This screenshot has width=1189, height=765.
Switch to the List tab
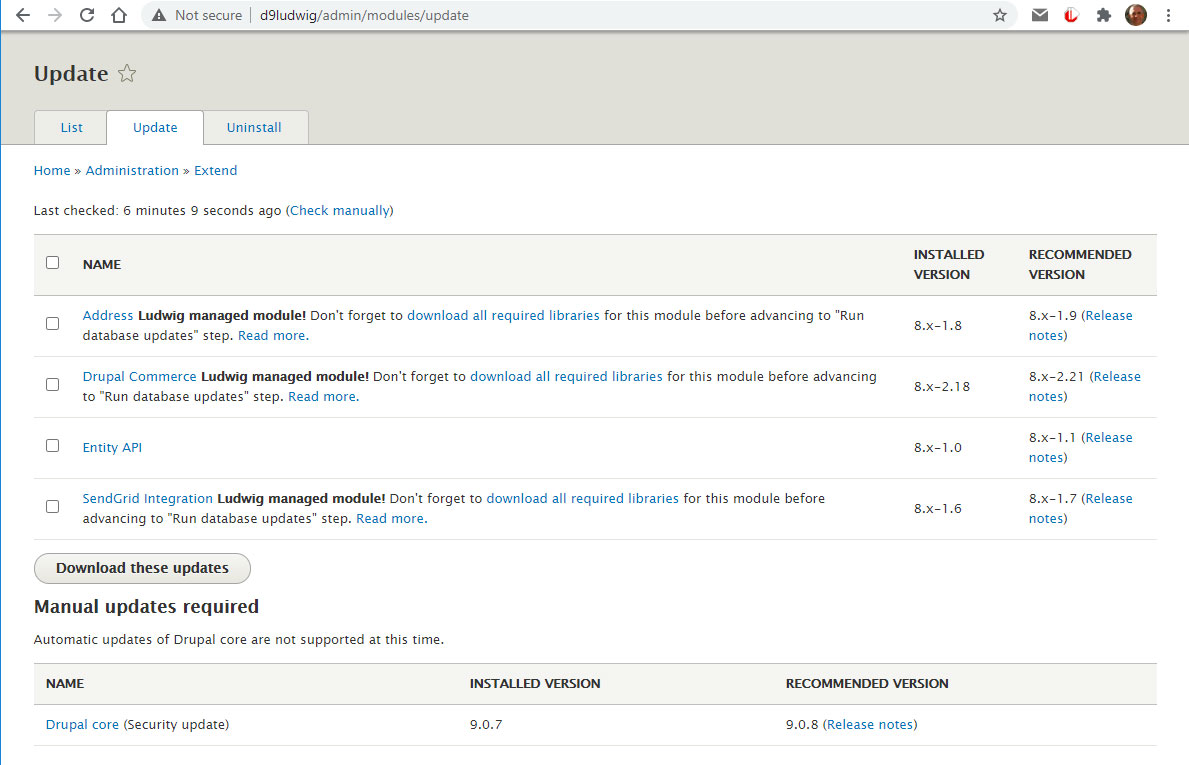pyautogui.click(x=71, y=127)
